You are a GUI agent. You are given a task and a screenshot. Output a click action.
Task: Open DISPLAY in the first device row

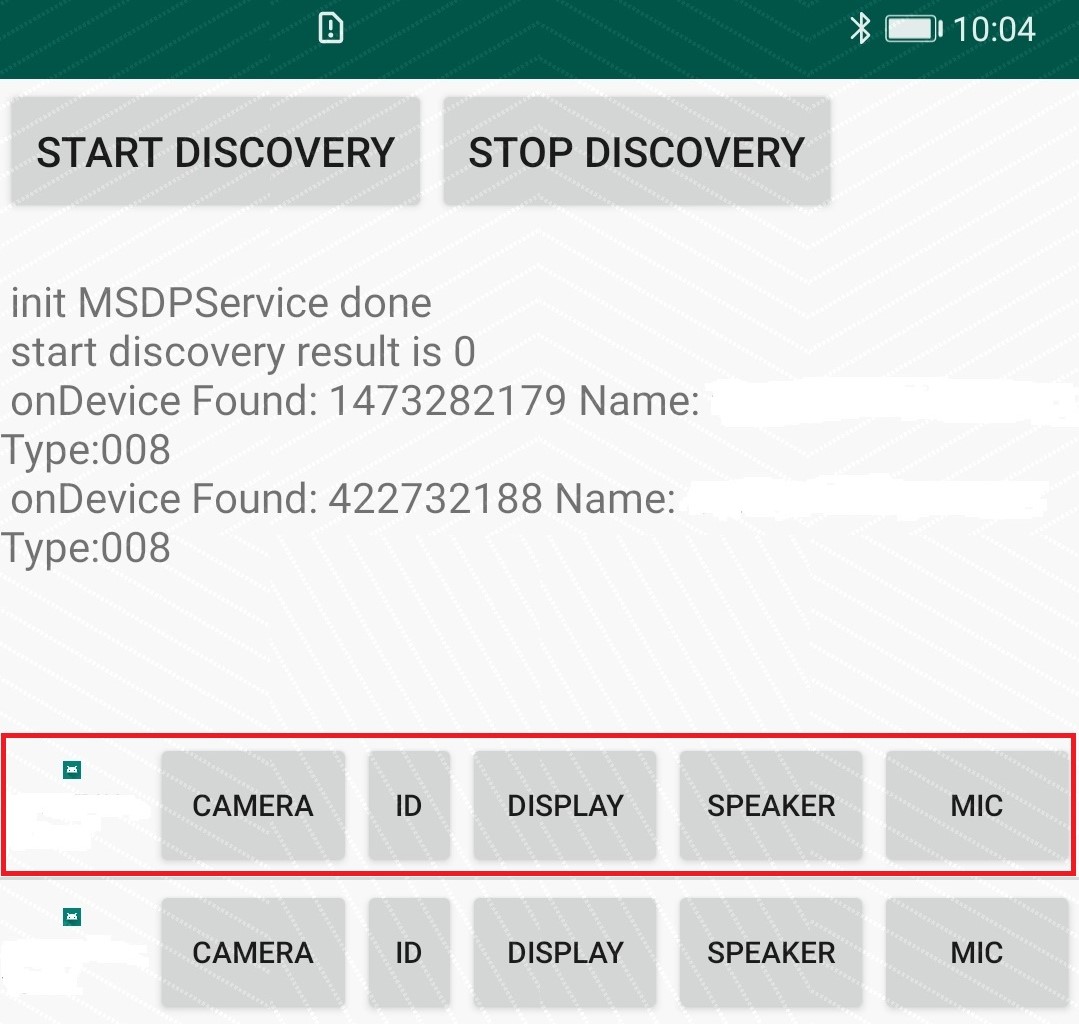(x=565, y=805)
